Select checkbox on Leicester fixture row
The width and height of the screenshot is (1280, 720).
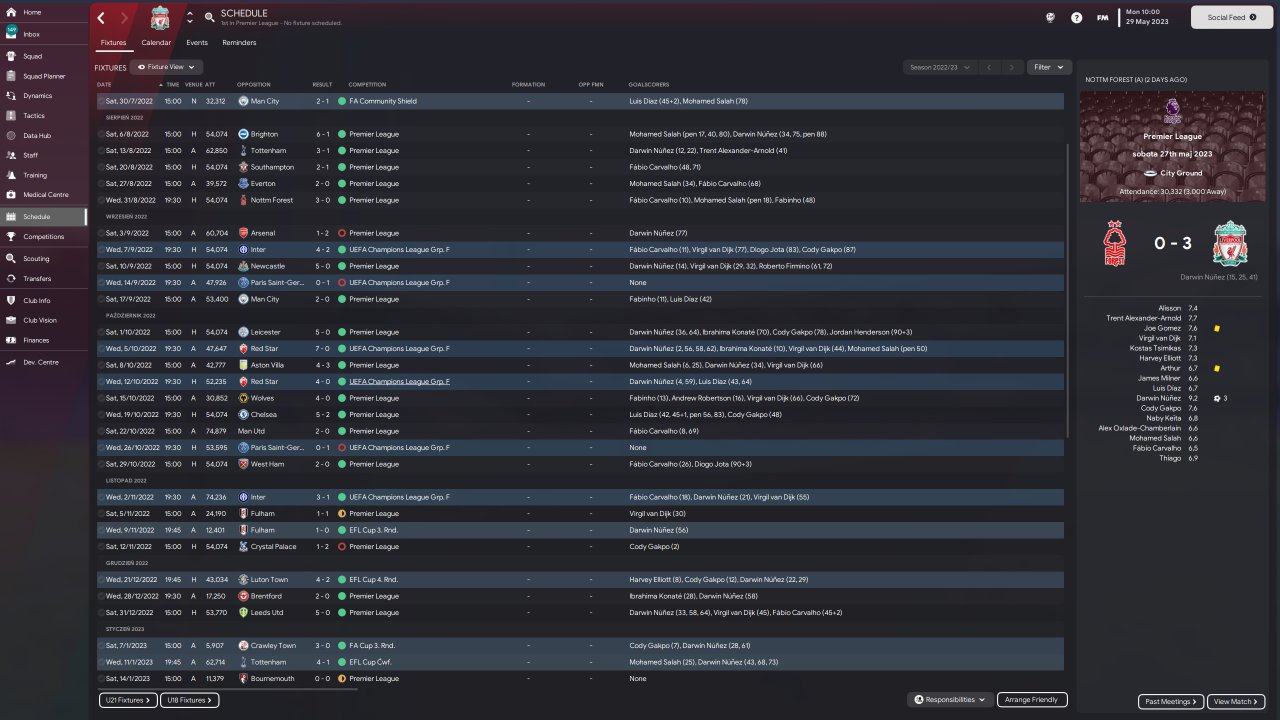(x=101, y=332)
